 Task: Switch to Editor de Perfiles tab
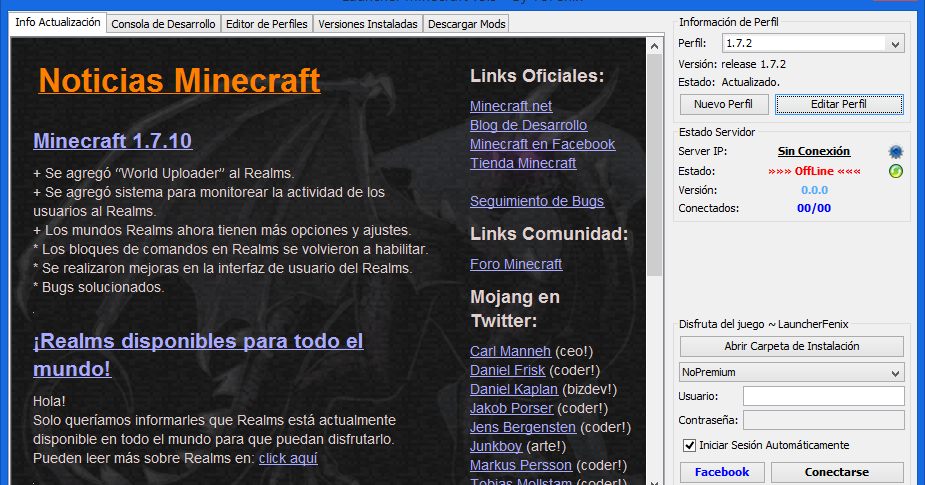click(x=267, y=24)
